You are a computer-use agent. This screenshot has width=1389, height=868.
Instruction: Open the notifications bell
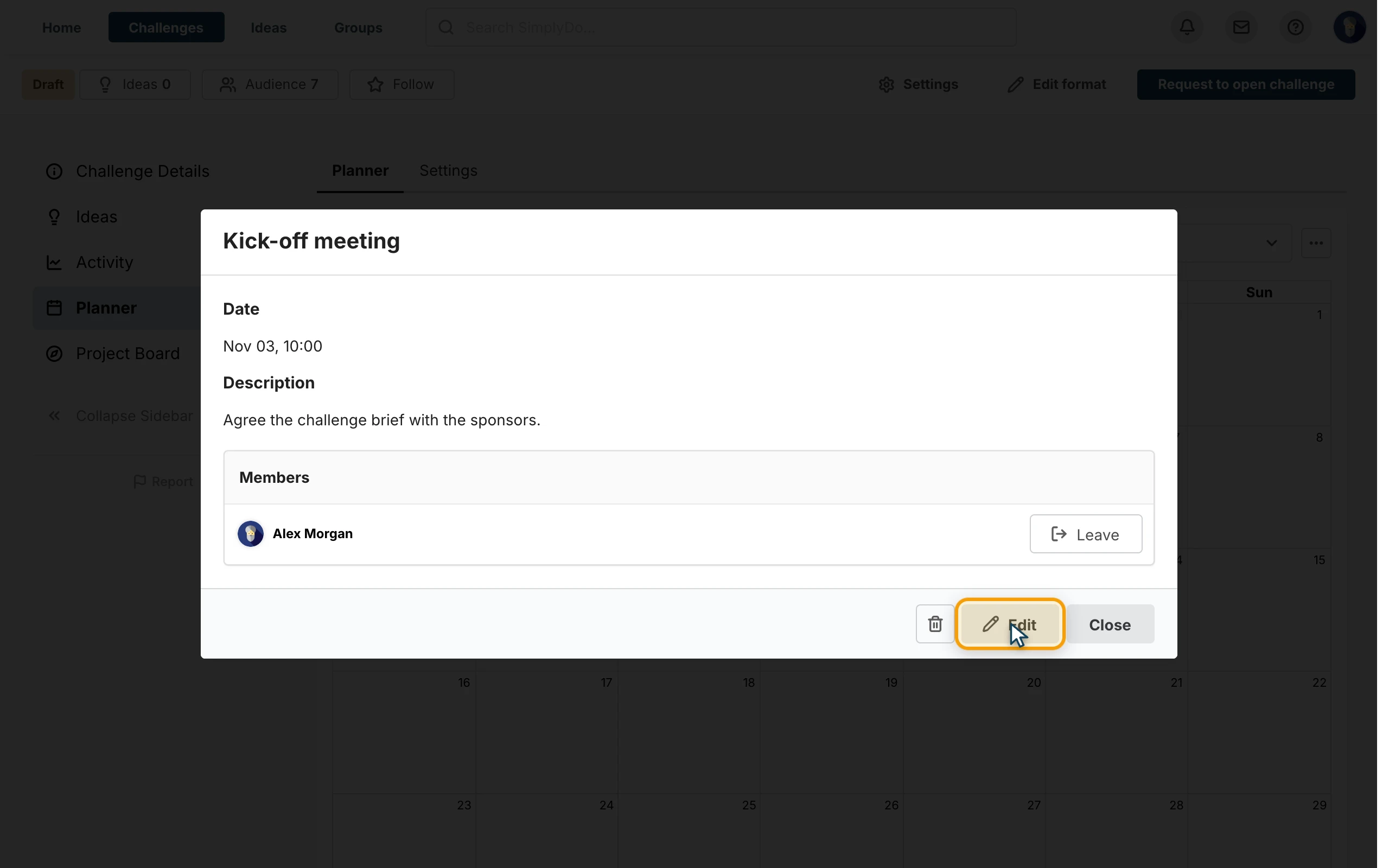click(x=1187, y=27)
